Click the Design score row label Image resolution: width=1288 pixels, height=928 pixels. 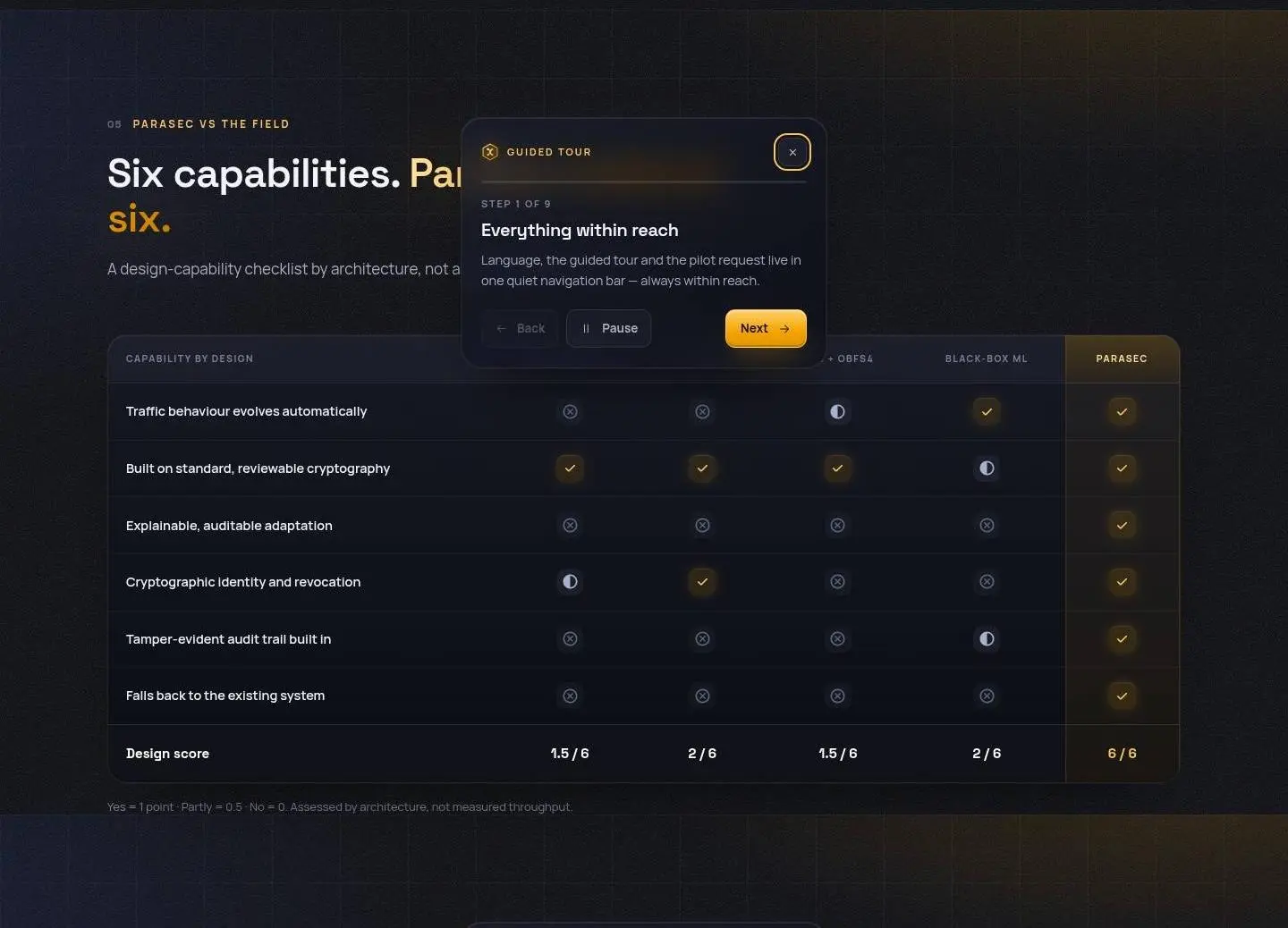167,754
